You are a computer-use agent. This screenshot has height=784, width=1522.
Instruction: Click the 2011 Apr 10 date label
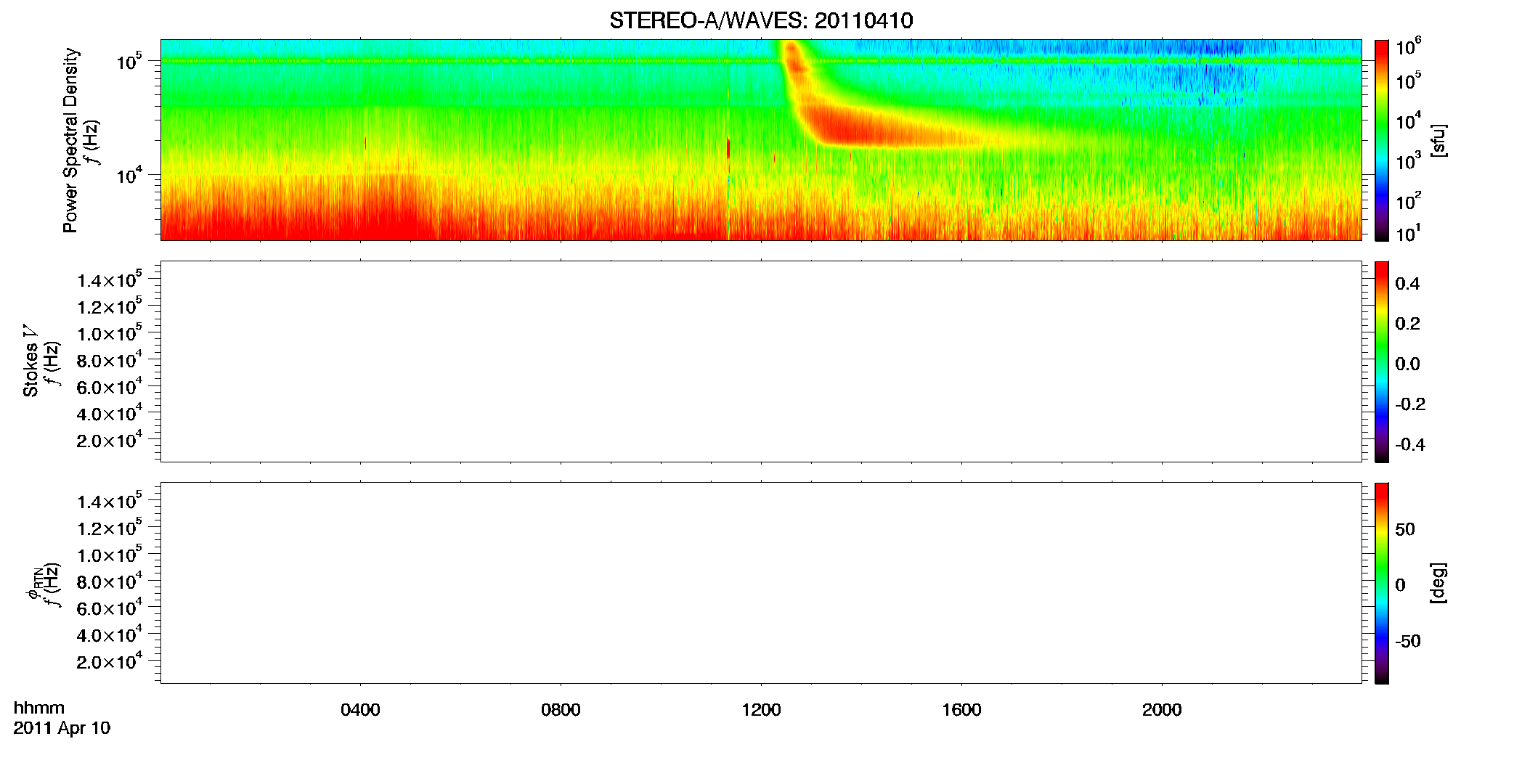tap(62, 728)
